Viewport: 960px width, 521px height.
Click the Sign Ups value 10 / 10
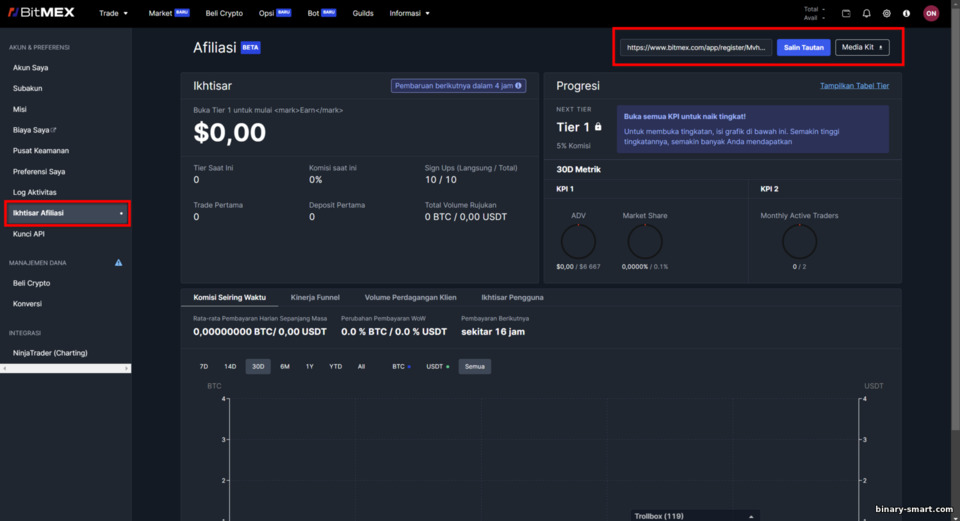440,180
